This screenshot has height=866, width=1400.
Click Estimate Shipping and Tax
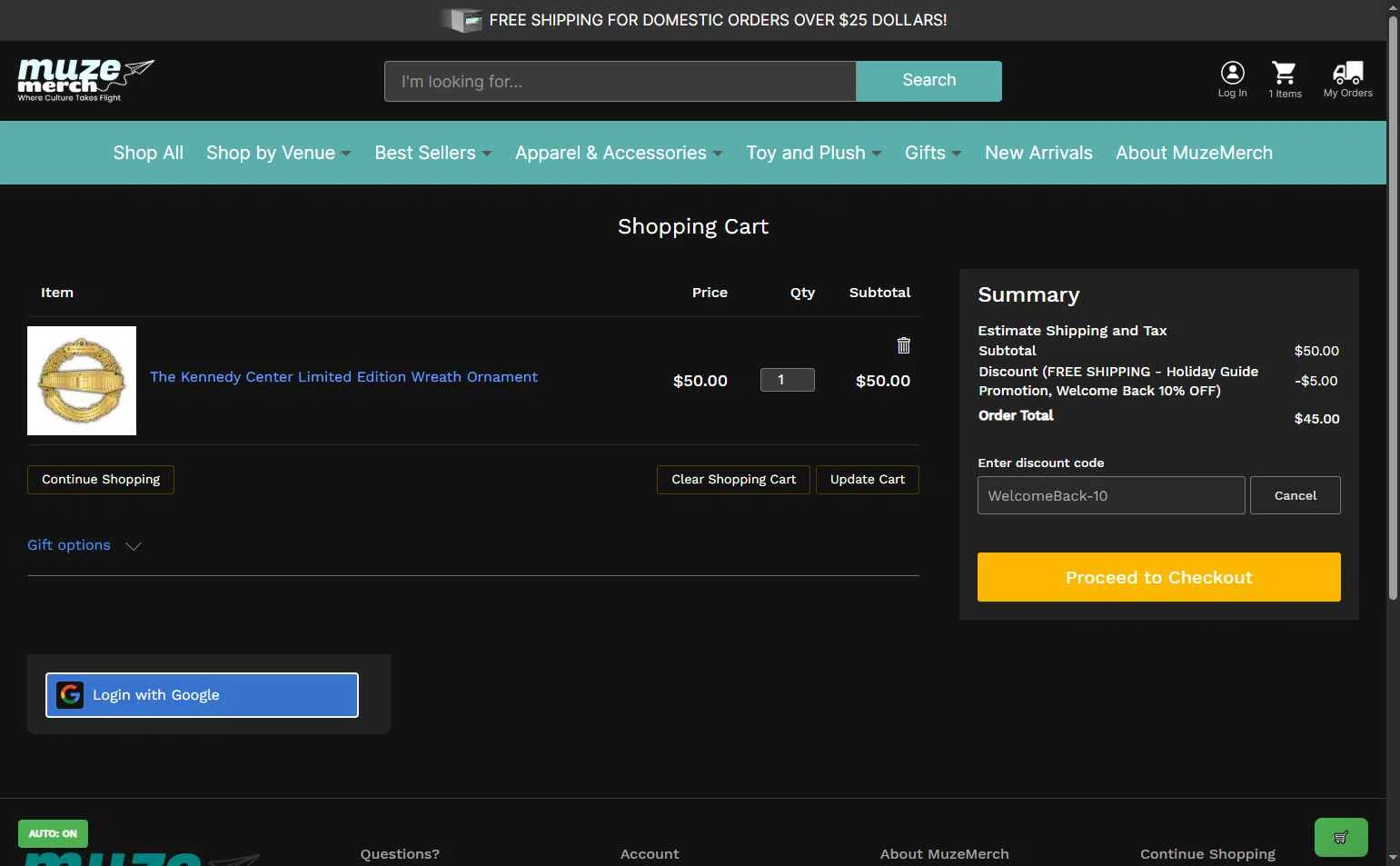(1072, 331)
